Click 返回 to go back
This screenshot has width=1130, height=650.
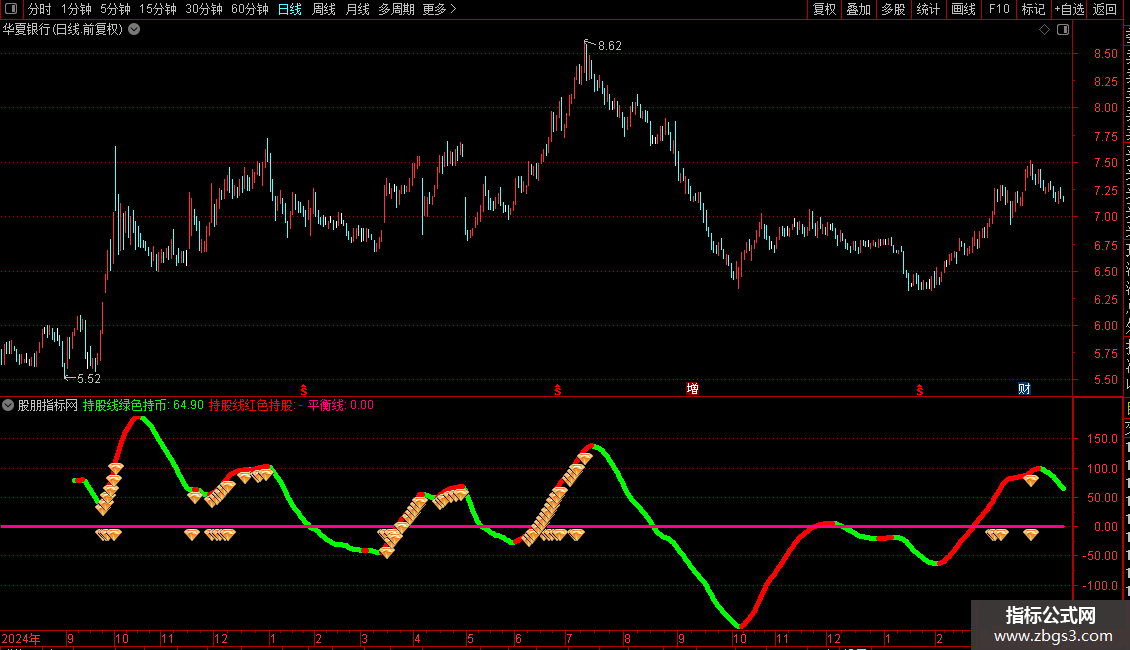[x=1105, y=9]
